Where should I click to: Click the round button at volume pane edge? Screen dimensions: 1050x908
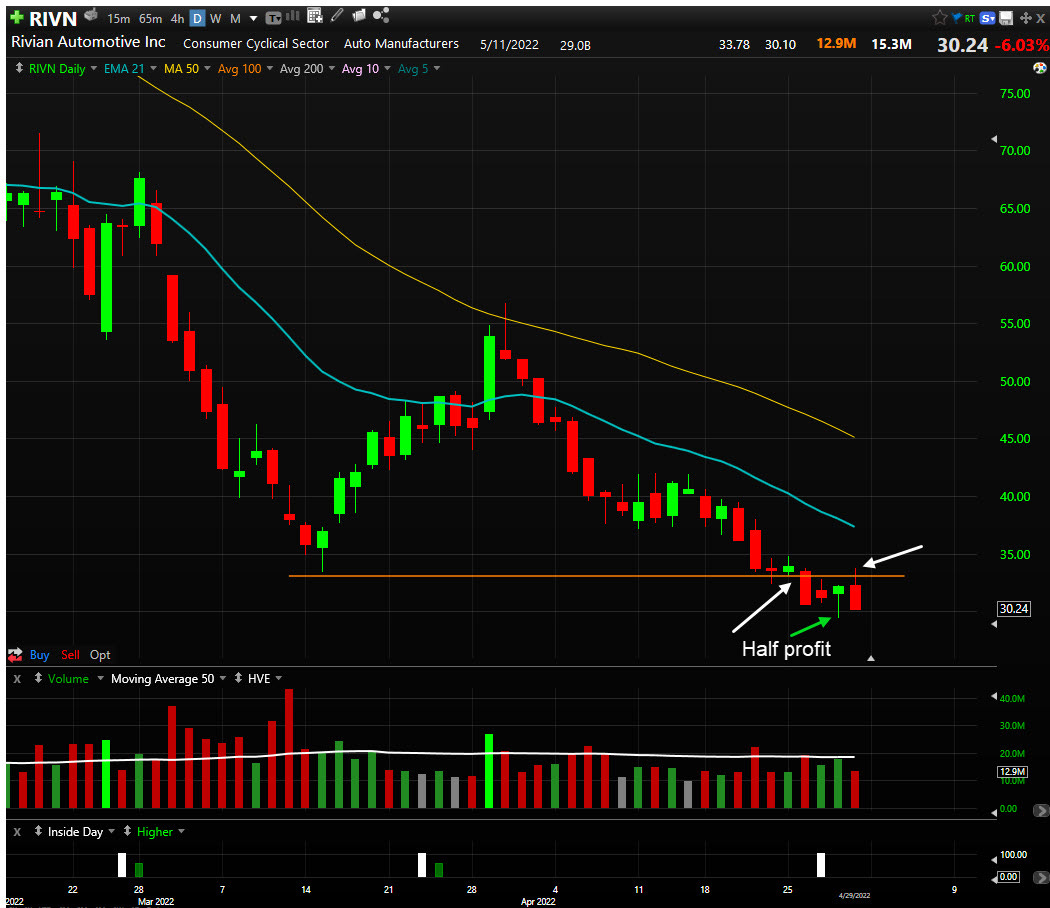(x=1040, y=810)
